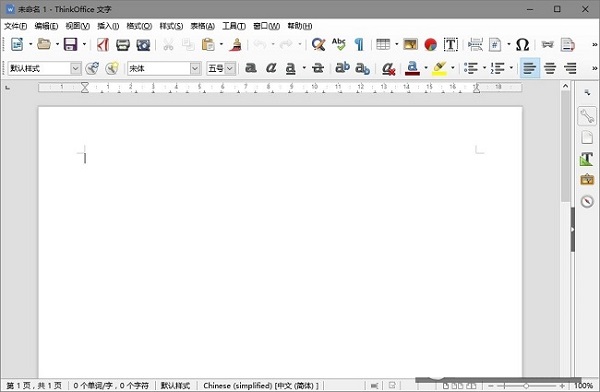Open the sidebar Navigator compass icon
Screen dimensions: 600x392
[587, 201]
